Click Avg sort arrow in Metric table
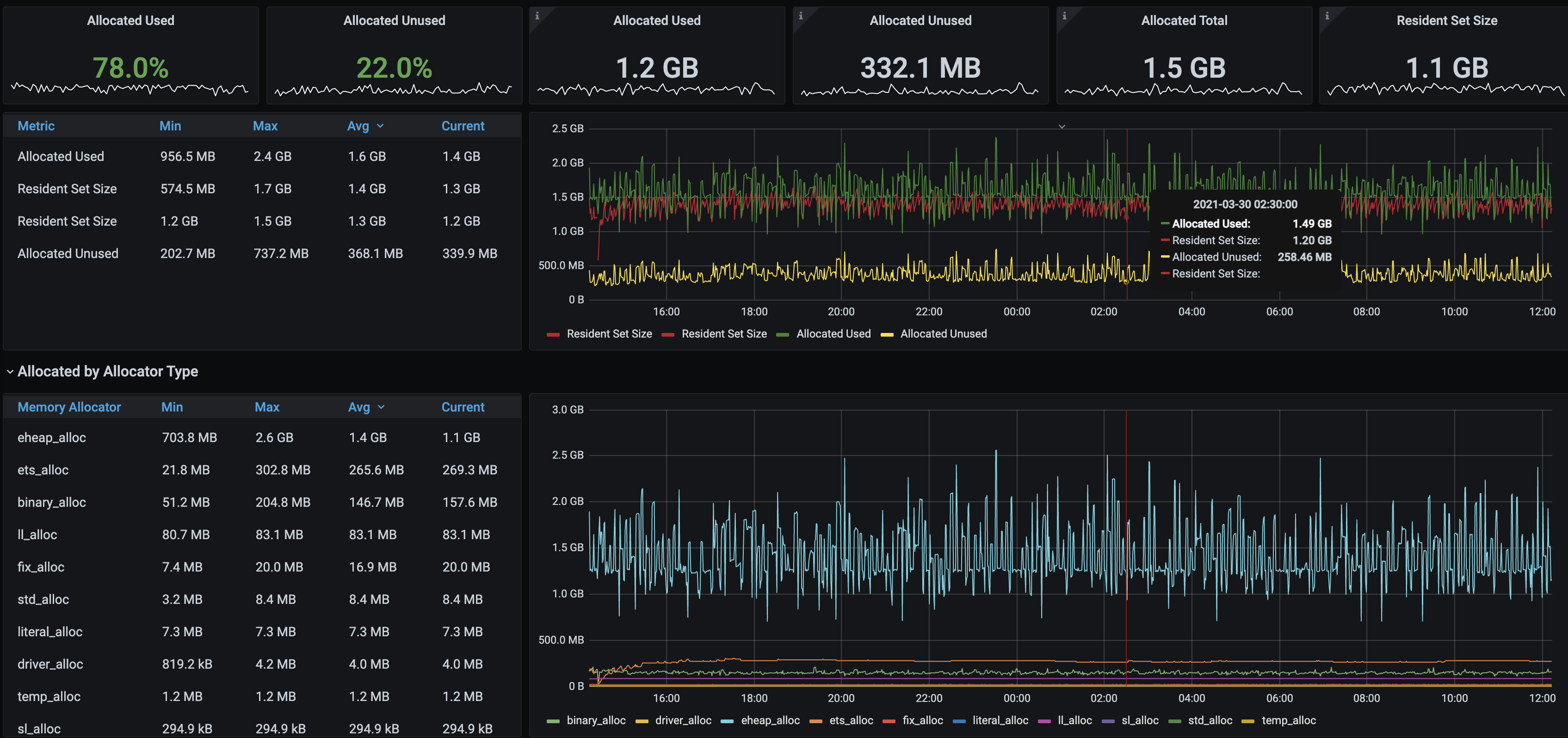This screenshot has width=1568, height=738. coord(380,126)
